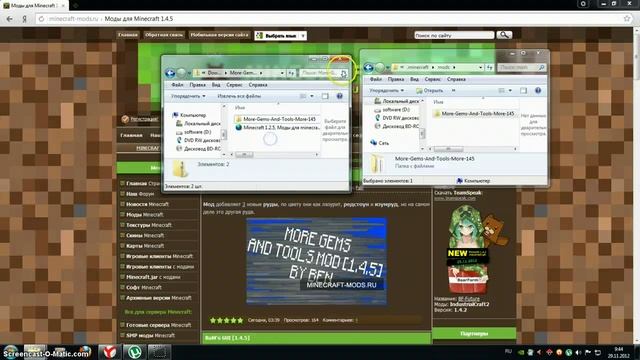Viewport: 640px width, 360px height.
Task: Open Файл menu in mods window
Action: (x=376, y=79)
